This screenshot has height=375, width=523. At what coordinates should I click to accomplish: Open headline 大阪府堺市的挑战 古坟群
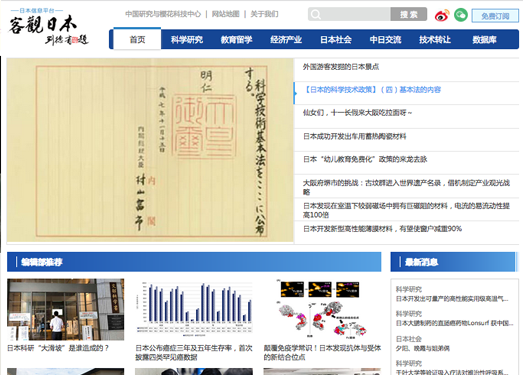[x=406, y=187]
